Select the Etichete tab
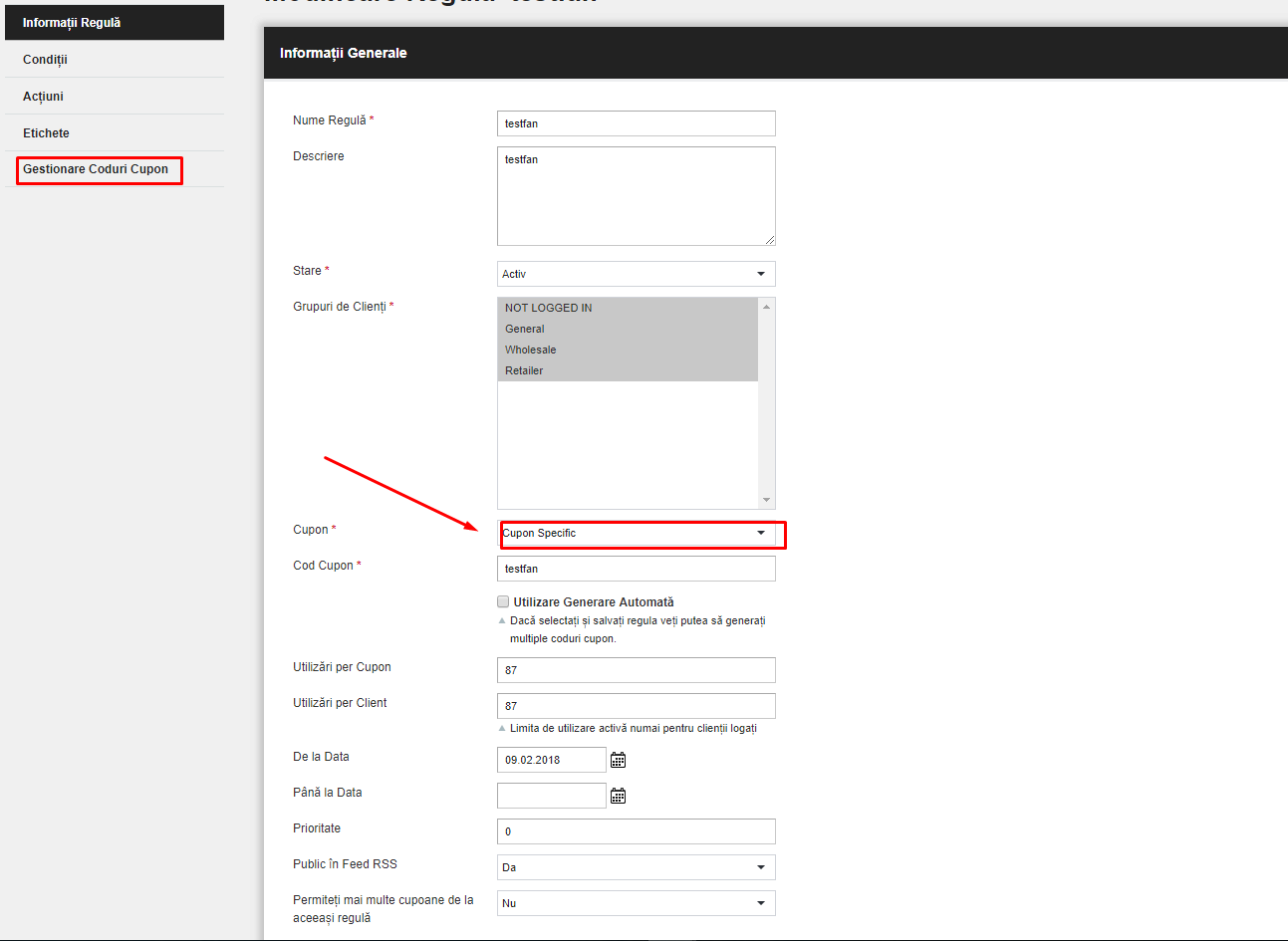This screenshot has width=1288, height=941. (115, 133)
